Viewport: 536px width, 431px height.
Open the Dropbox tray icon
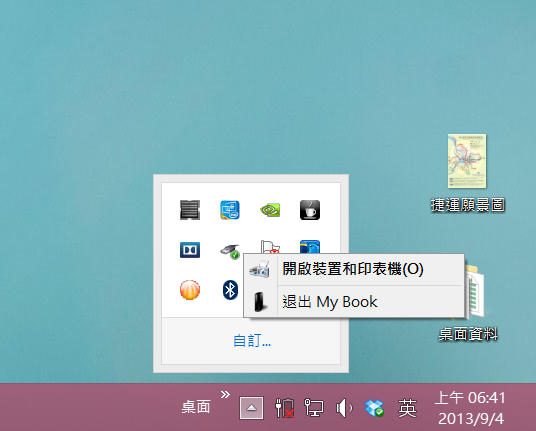(374, 407)
